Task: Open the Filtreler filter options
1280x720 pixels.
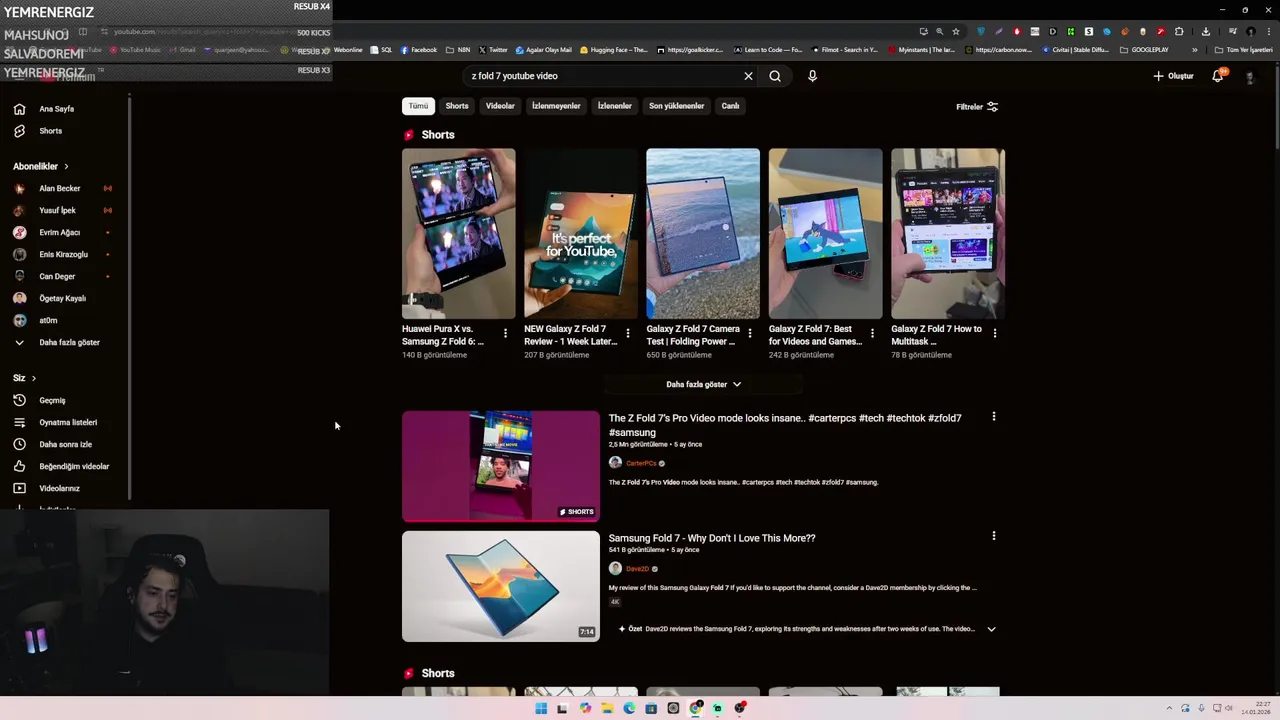Action: pyautogui.click(x=977, y=107)
